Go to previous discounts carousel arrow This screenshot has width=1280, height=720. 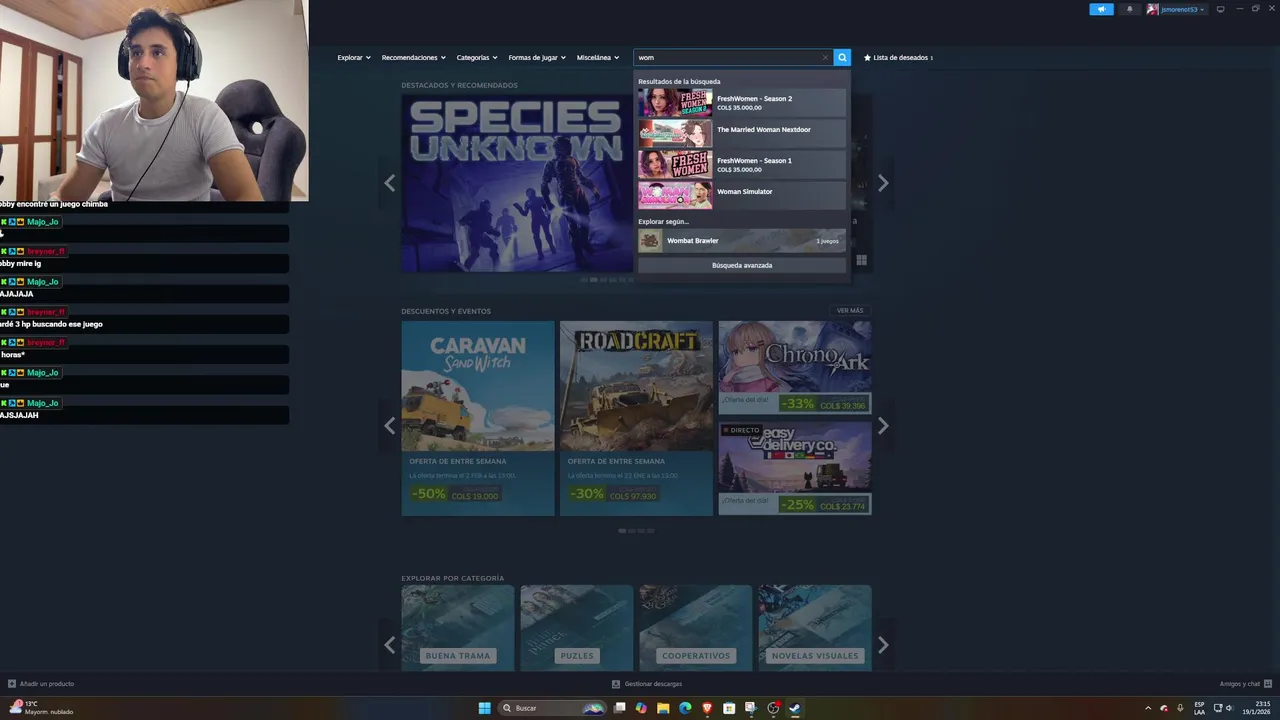(x=390, y=426)
